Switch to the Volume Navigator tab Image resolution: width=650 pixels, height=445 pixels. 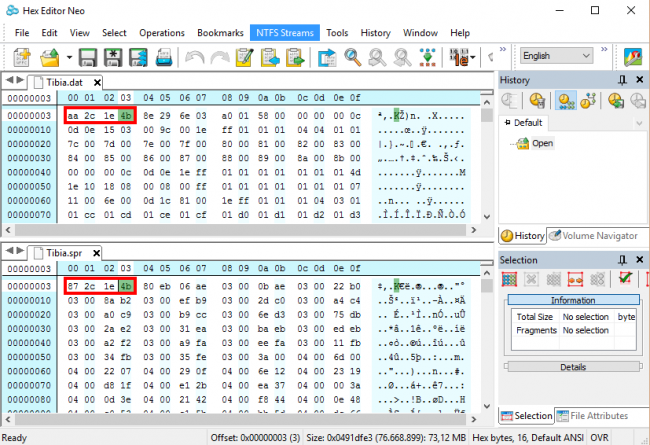pyautogui.click(x=594, y=236)
